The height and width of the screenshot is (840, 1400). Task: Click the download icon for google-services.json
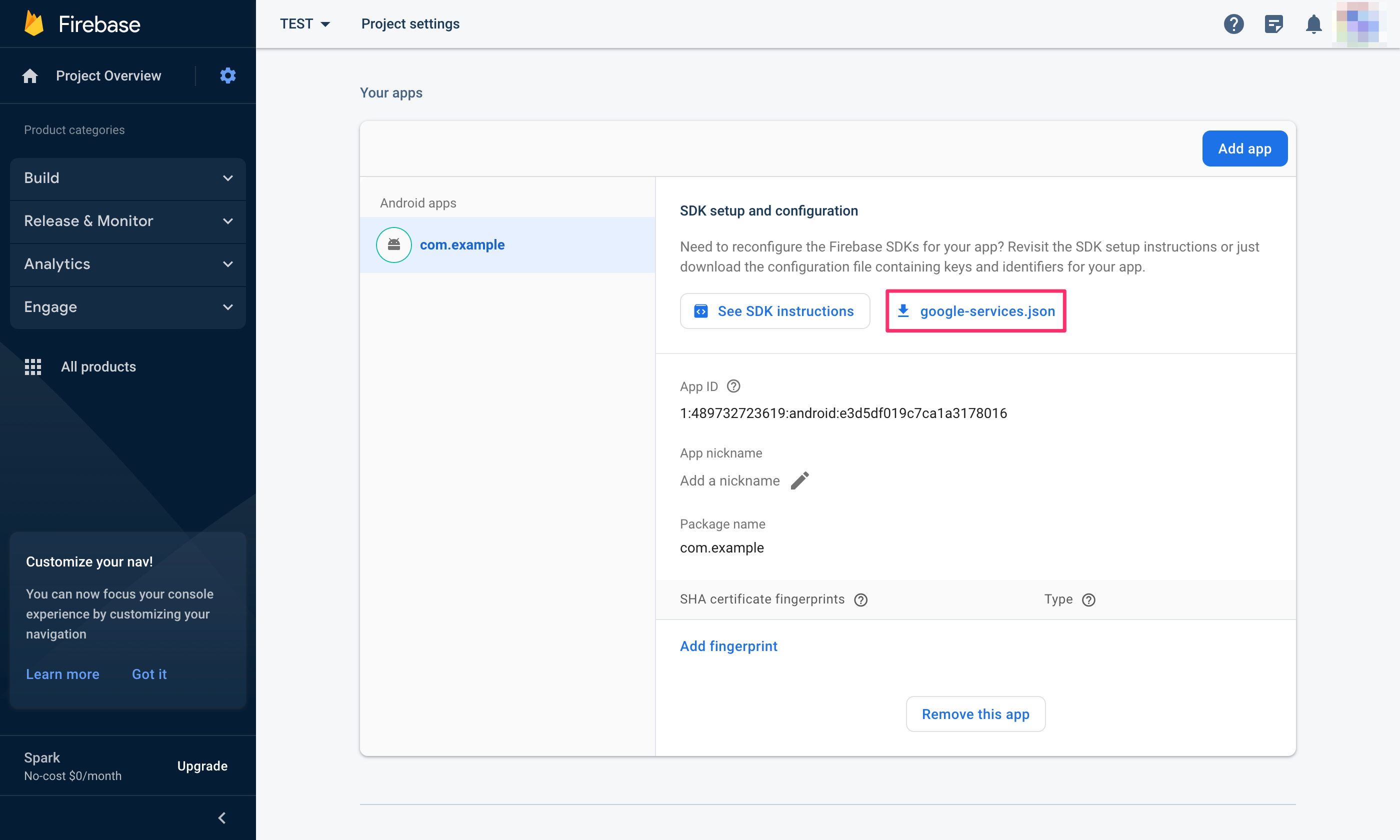click(x=903, y=311)
